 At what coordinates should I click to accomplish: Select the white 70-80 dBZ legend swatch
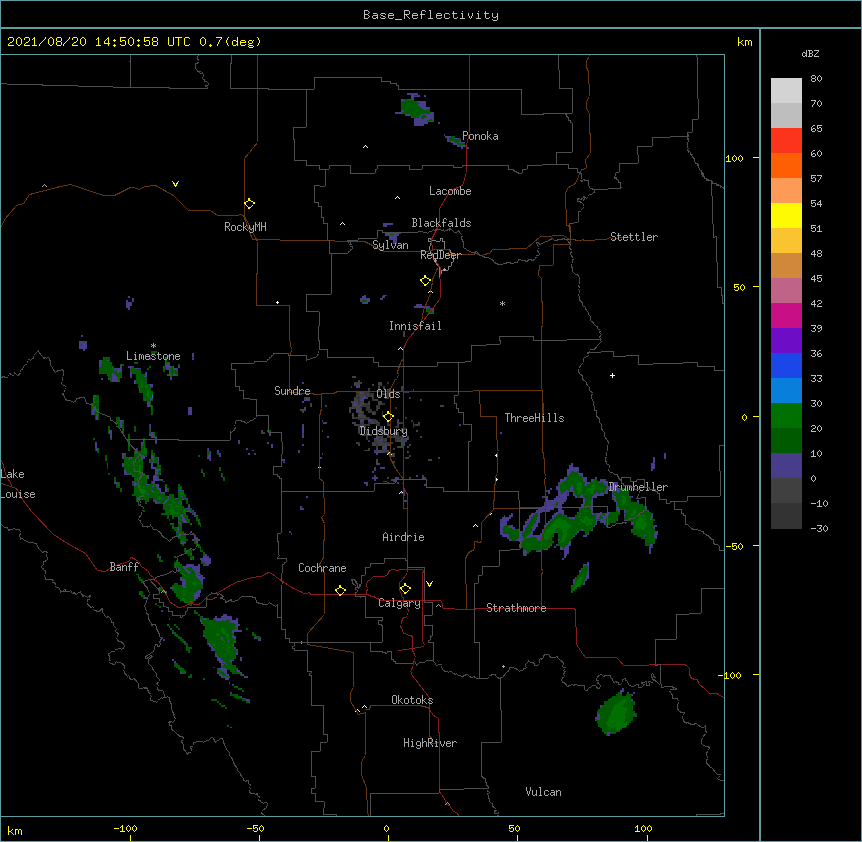[786, 91]
